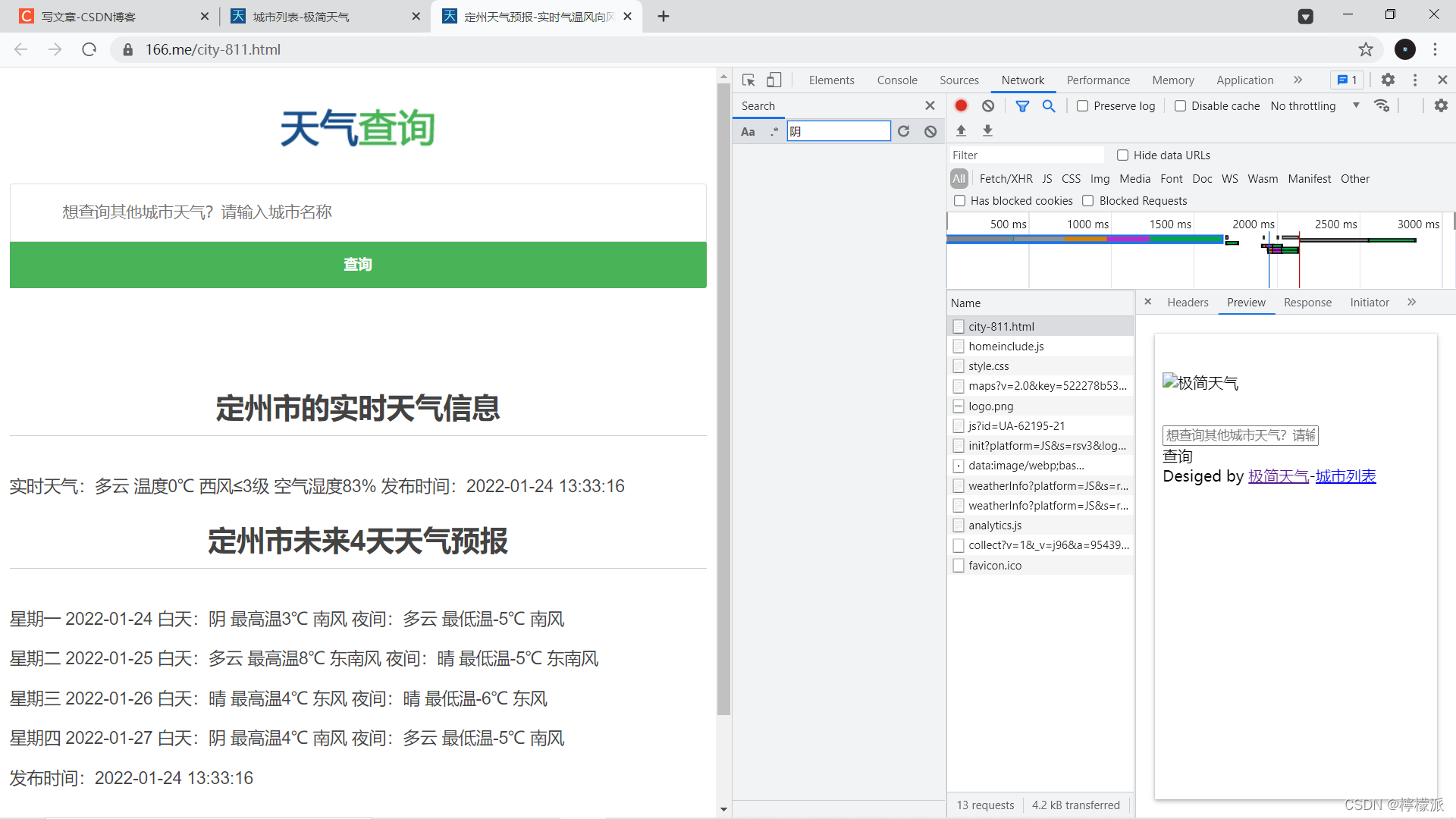The width and height of the screenshot is (1456, 819).
Task: Open DevTools settings gear
Action: click(1388, 80)
